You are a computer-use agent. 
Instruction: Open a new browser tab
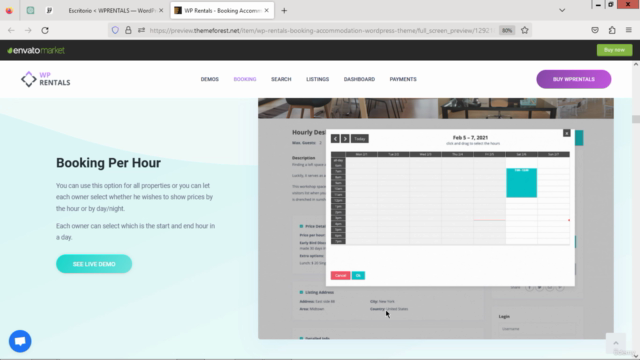[284, 11]
